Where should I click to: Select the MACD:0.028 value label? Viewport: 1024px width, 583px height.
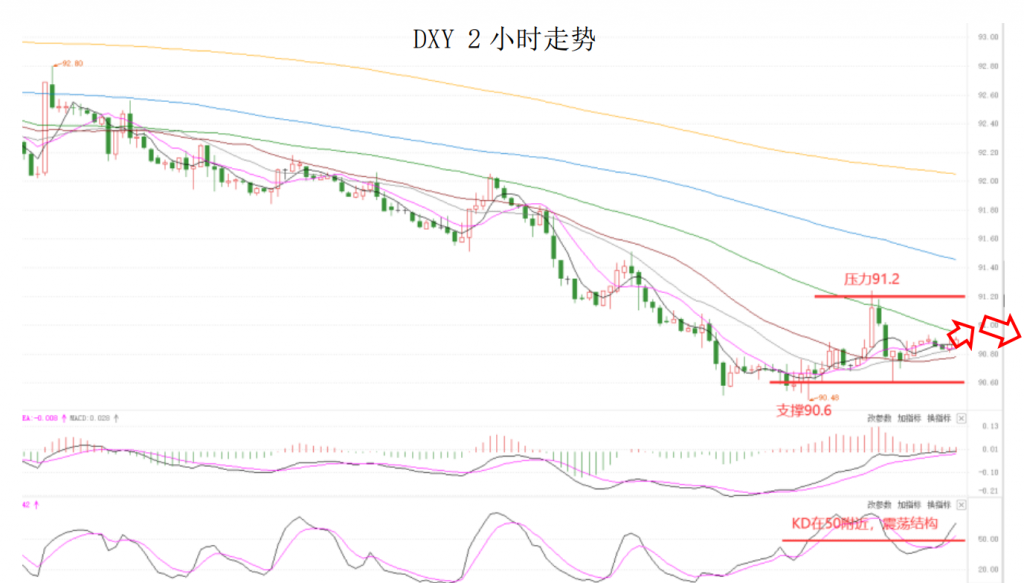click(91, 418)
